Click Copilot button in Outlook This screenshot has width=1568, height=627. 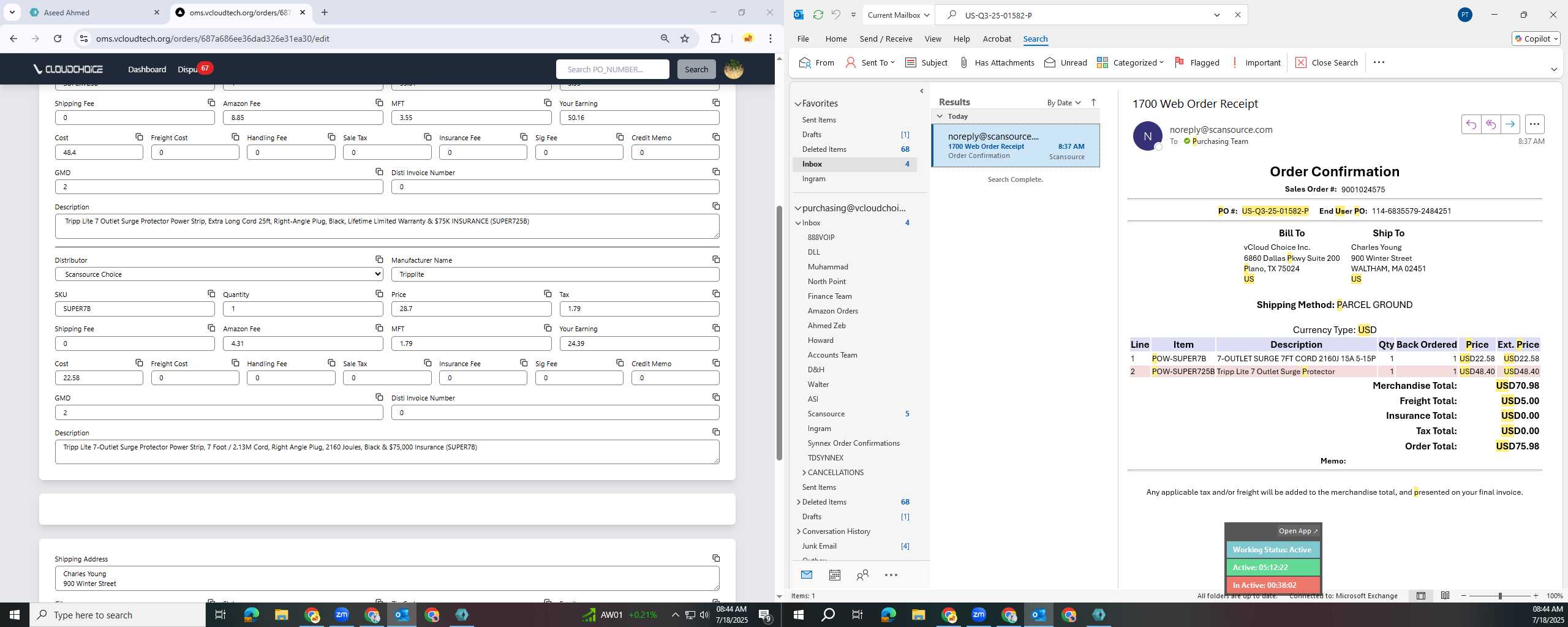[1536, 39]
